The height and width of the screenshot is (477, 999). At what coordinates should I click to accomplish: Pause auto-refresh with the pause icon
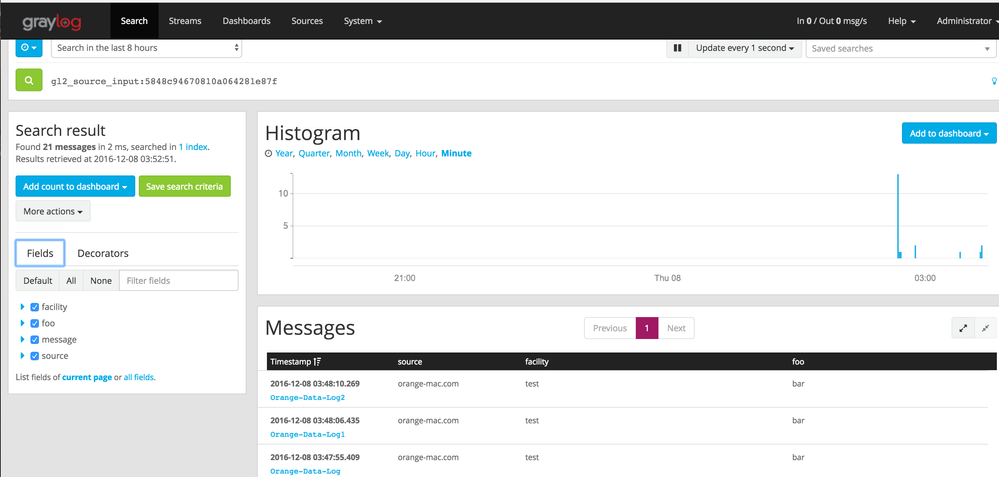pyautogui.click(x=677, y=48)
